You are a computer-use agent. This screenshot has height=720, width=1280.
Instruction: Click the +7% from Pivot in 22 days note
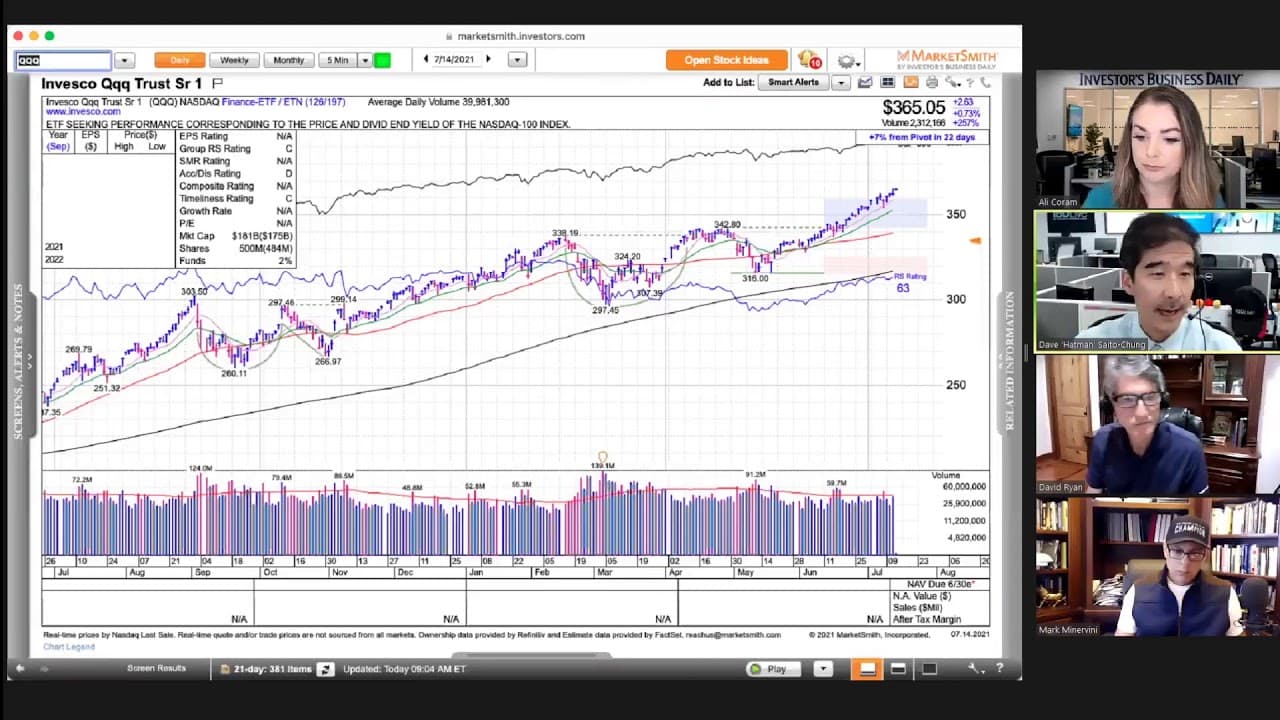coord(921,137)
